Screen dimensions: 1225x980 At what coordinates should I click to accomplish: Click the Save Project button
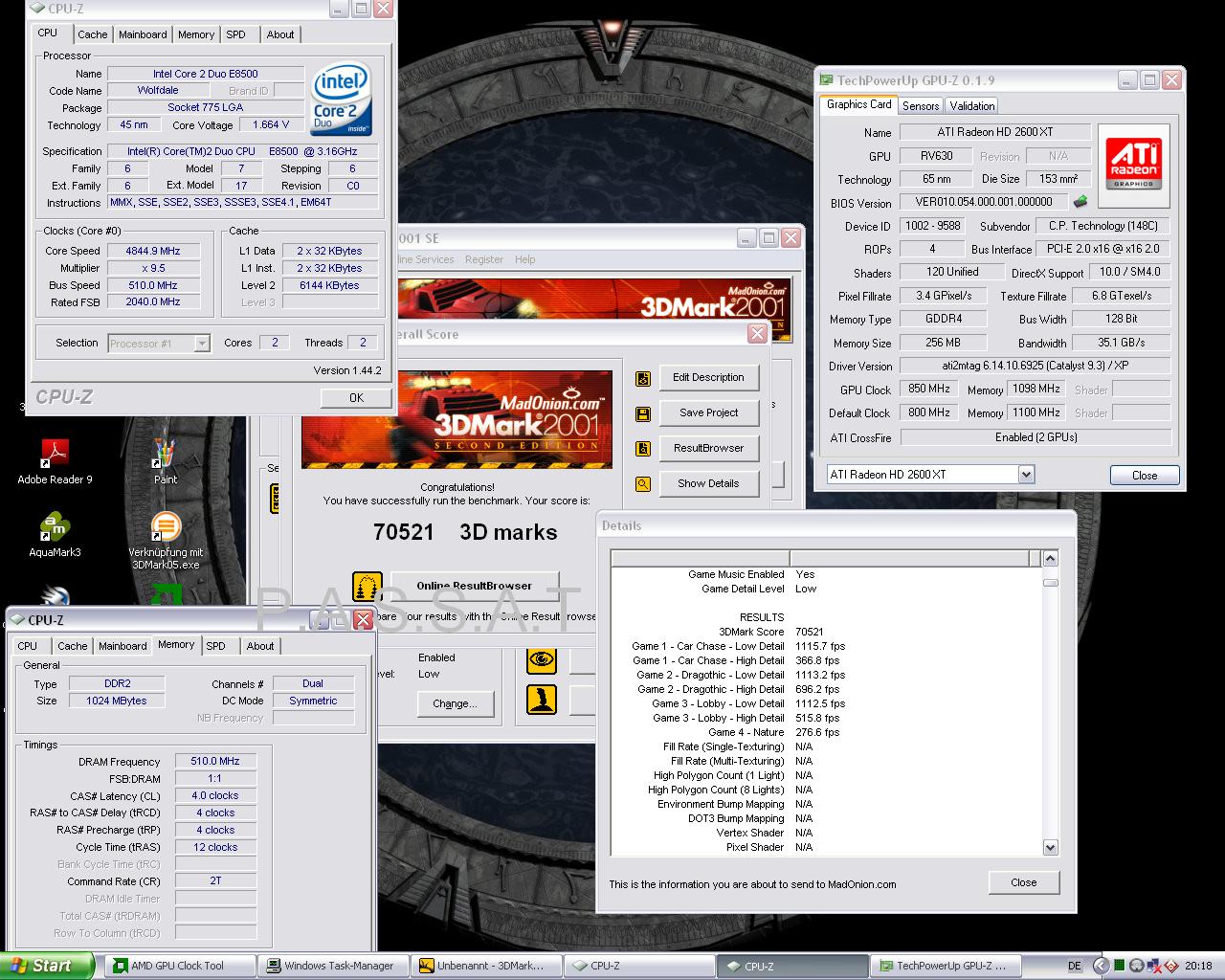coord(708,413)
